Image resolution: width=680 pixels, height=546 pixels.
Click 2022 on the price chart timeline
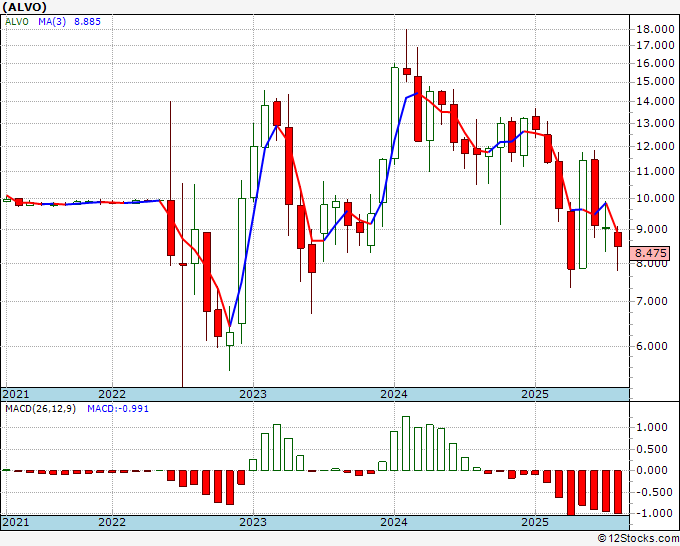pyautogui.click(x=112, y=394)
